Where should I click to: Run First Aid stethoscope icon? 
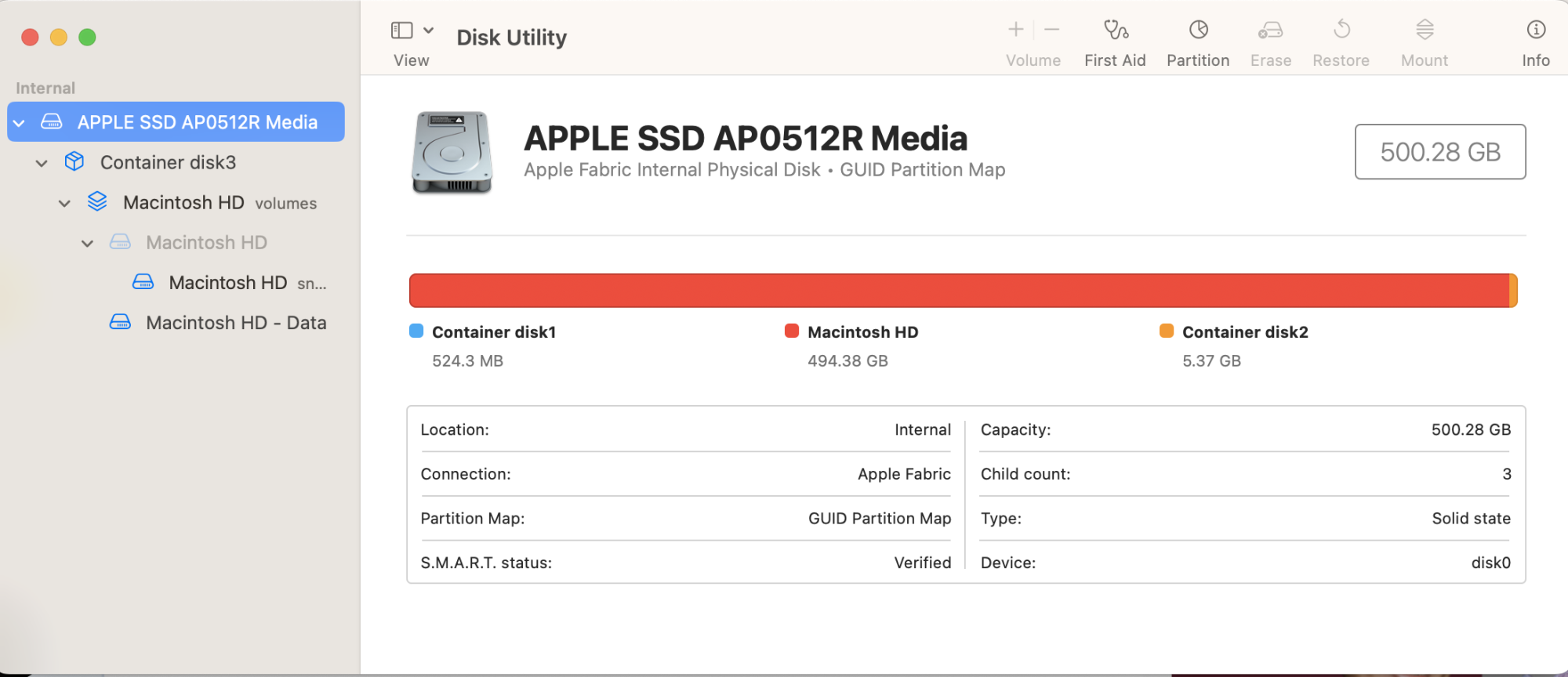tap(1116, 30)
